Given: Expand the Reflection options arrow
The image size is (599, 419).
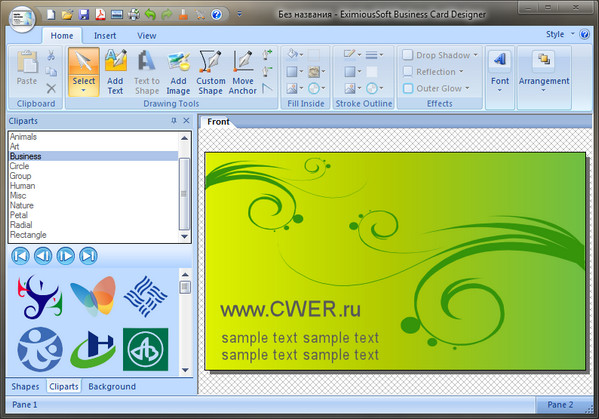Looking at the screenshot, I should click(461, 71).
